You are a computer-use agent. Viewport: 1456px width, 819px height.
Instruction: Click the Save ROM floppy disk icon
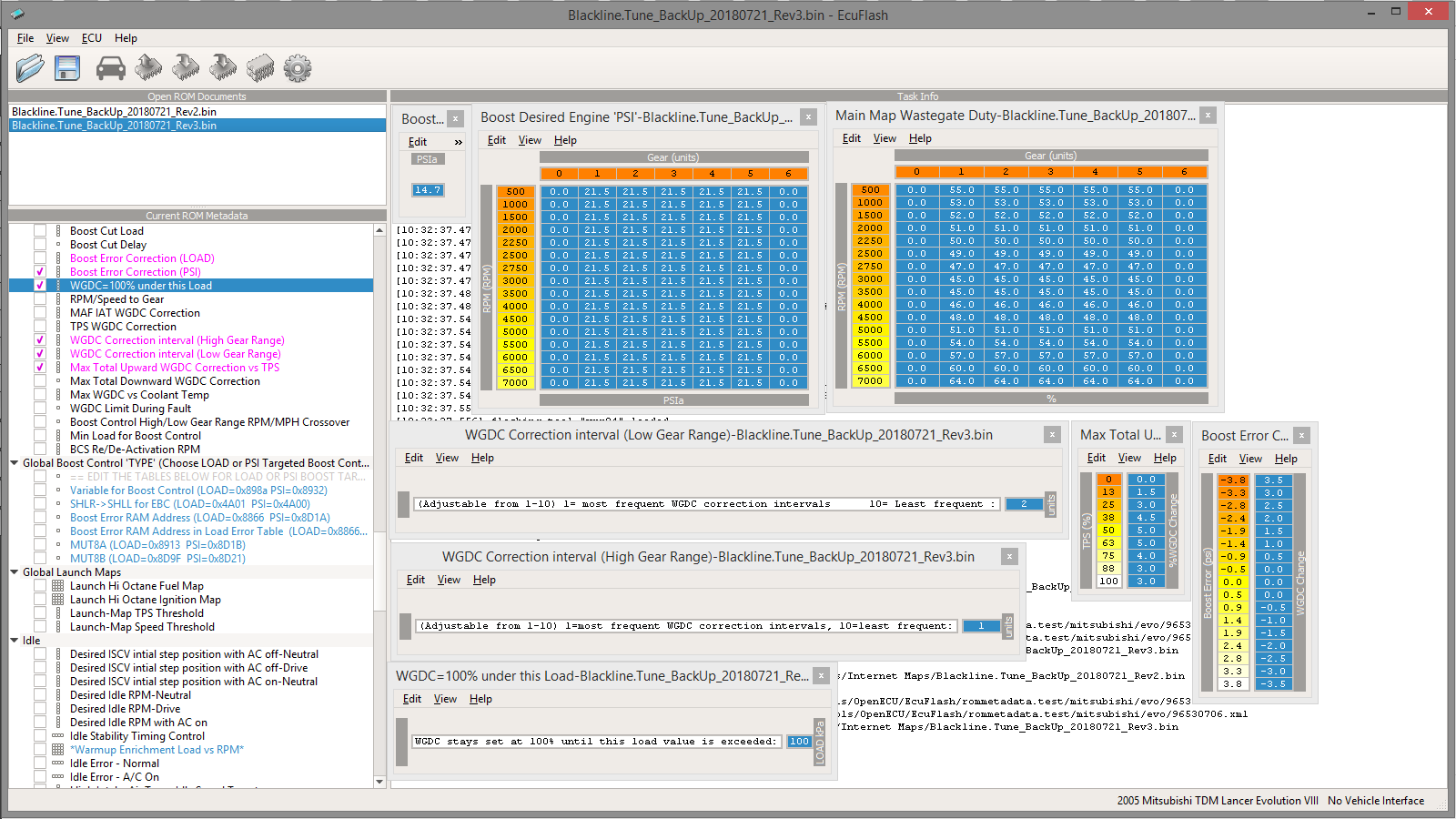coord(67,68)
